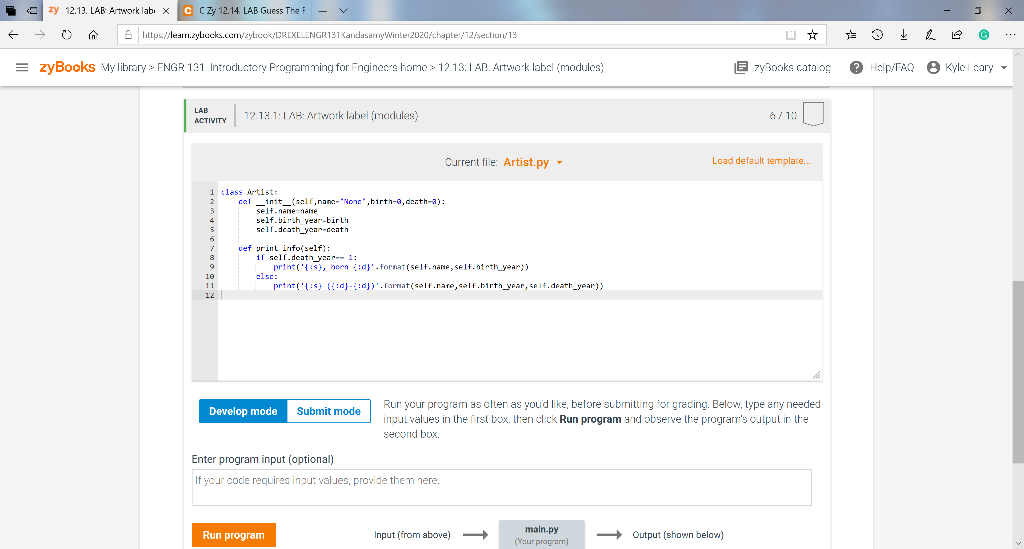Image resolution: width=1024 pixels, height=549 pixels.
Task: Click the URL address bar
Action: 457,35
